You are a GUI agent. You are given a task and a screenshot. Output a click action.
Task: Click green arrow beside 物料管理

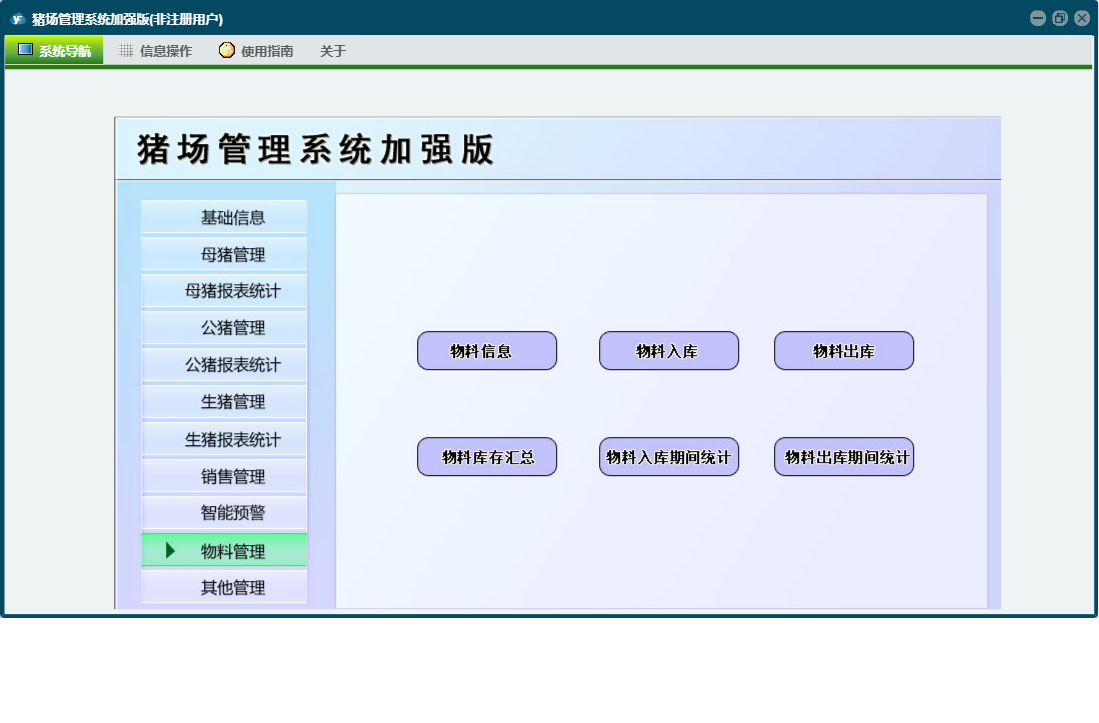pos(170,550)
